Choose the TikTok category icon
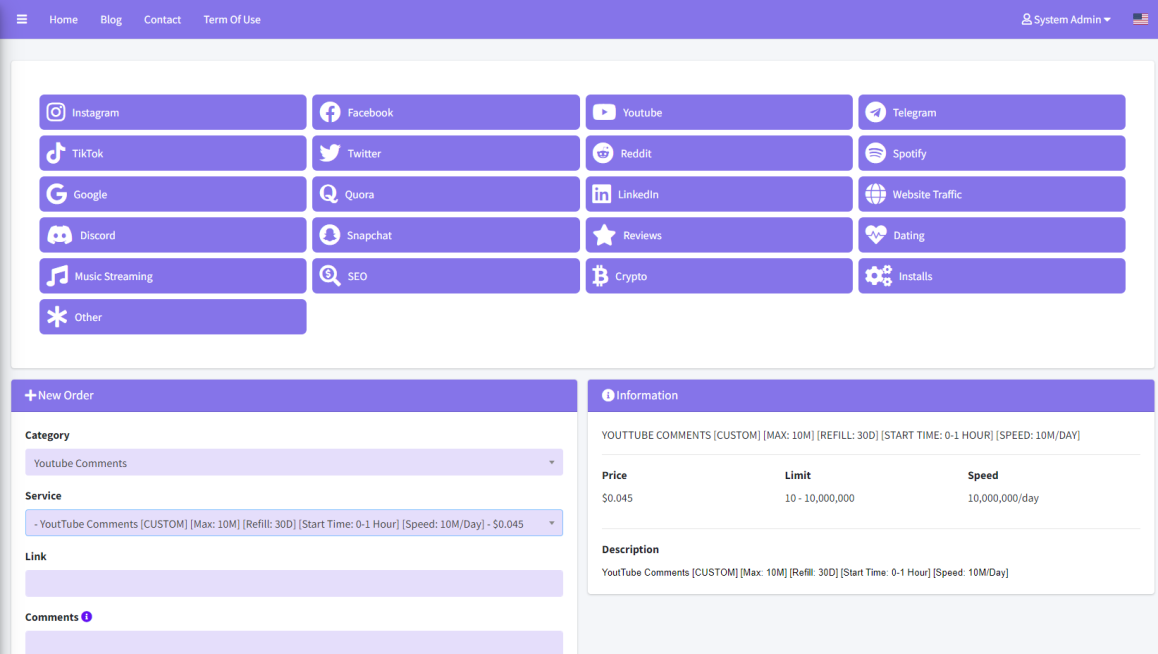The height and width of the screenshot is (654, 1158). click(x=56, y=153)
